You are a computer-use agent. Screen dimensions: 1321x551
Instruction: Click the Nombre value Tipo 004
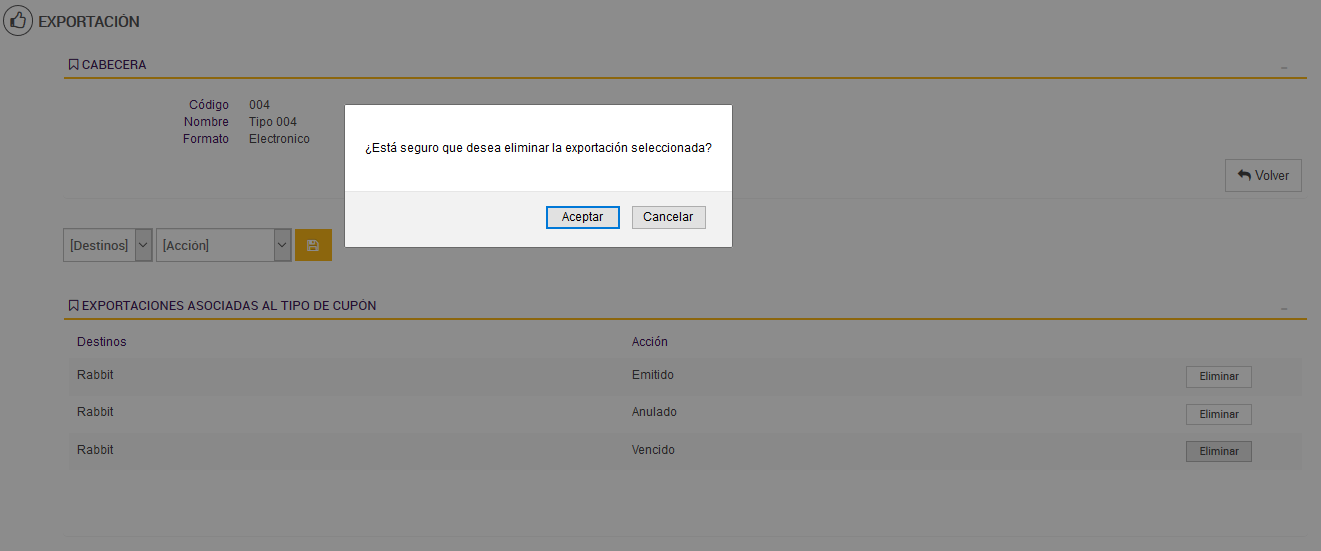273,122
